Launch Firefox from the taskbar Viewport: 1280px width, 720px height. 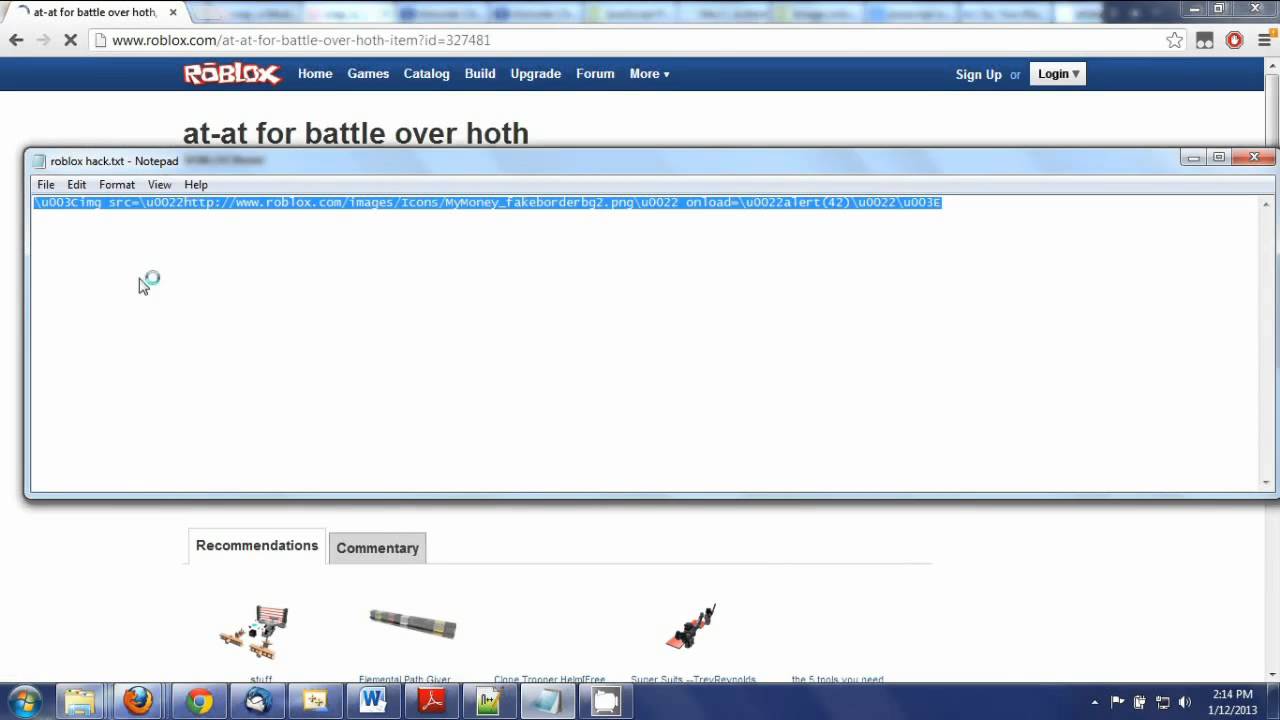point(138,701)
